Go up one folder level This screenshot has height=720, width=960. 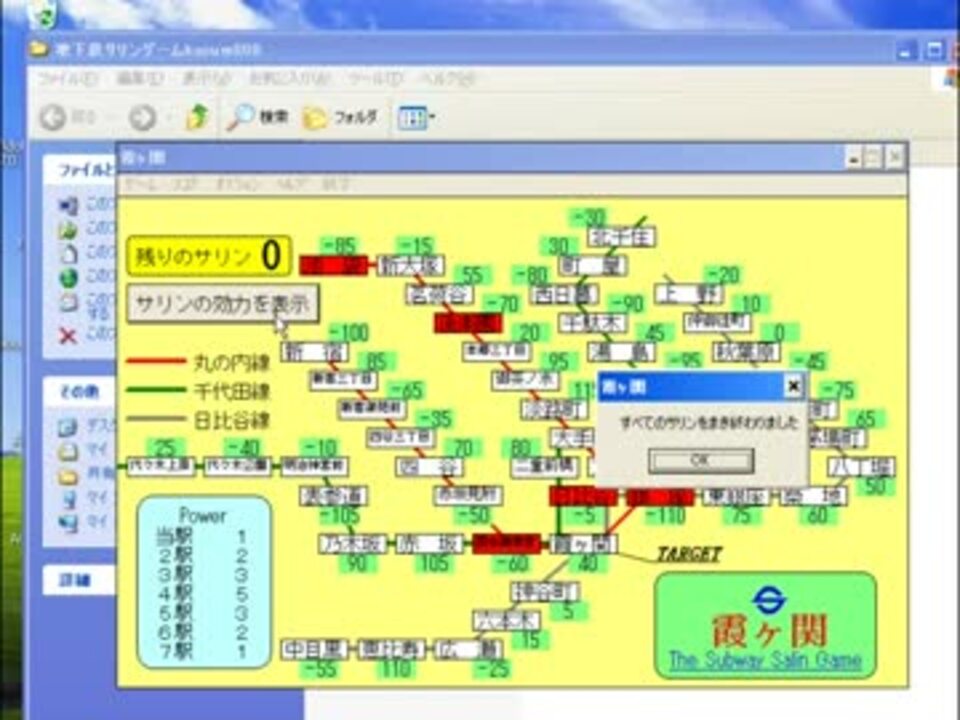[x=197, y=118]
